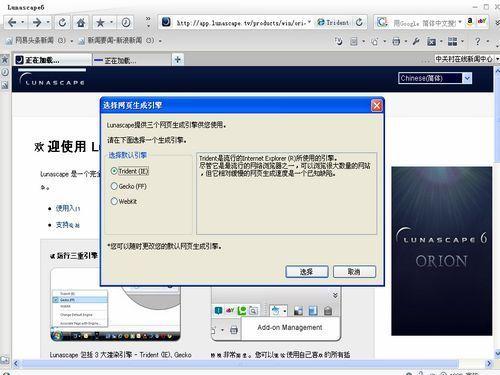Switch to the second loading tab
Image resolution: width=500 pixels, height=375 pixels.
click(132, 60)
